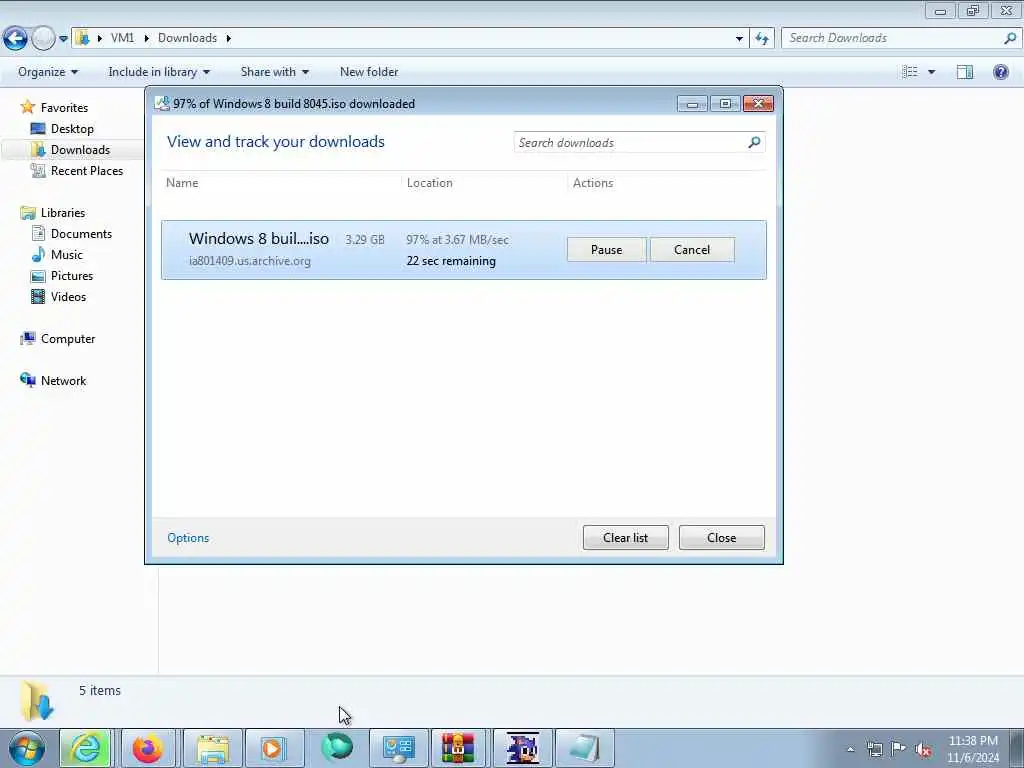Open Desktop in the navigation pane
This screenshot has height=768, width=1024.
(x=72, y=129)
